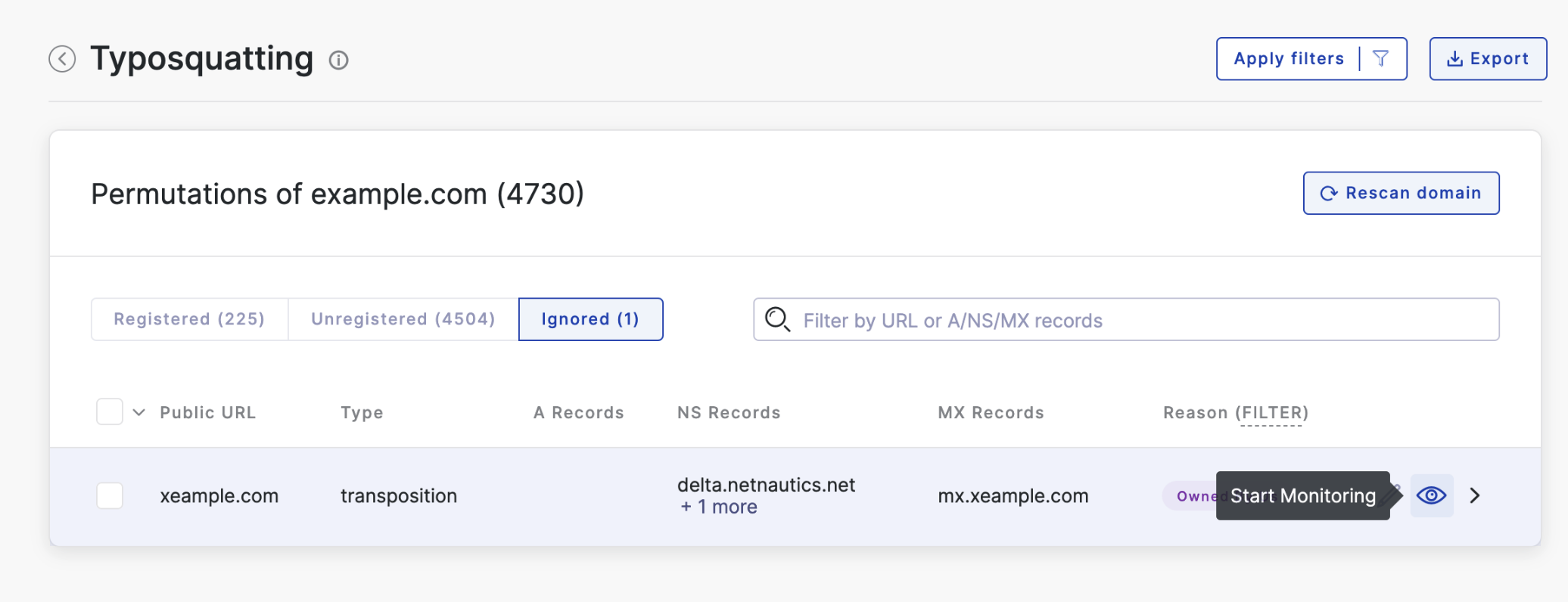Click the funnel filter icon

pos(1380,58)
